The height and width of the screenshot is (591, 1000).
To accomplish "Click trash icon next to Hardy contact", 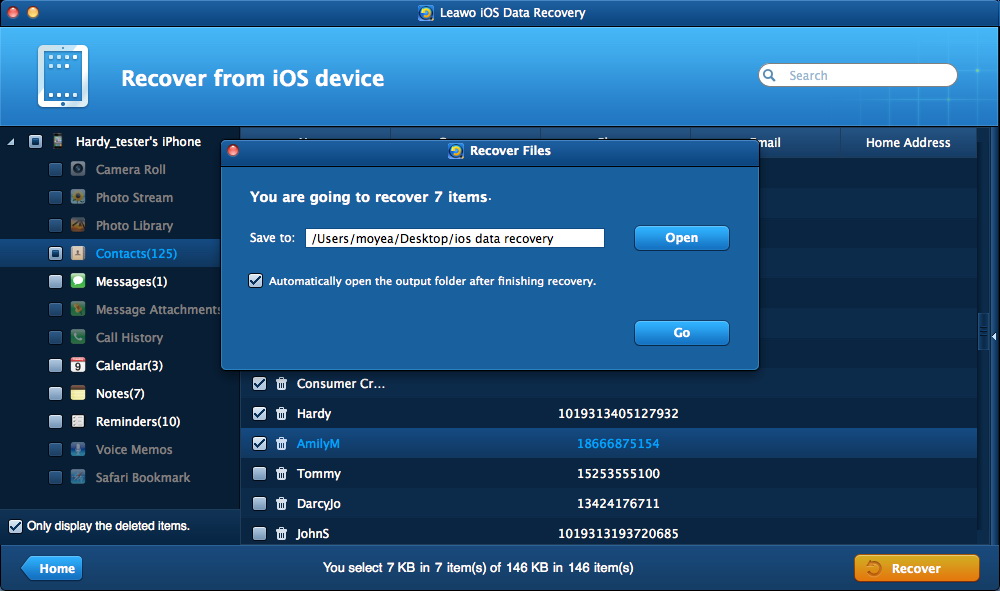I will tap(281, 414).
